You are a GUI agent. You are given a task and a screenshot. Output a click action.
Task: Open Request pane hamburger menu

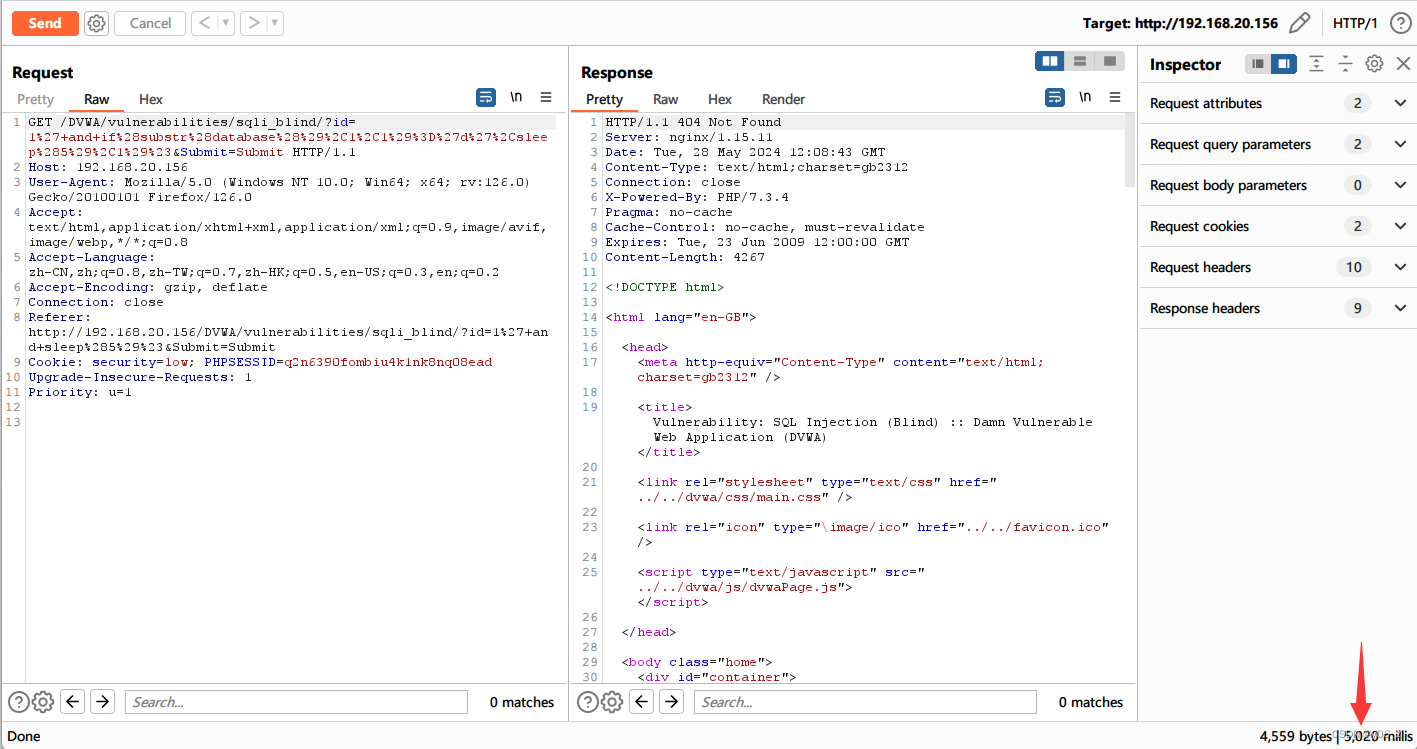(x=546, y=97)
